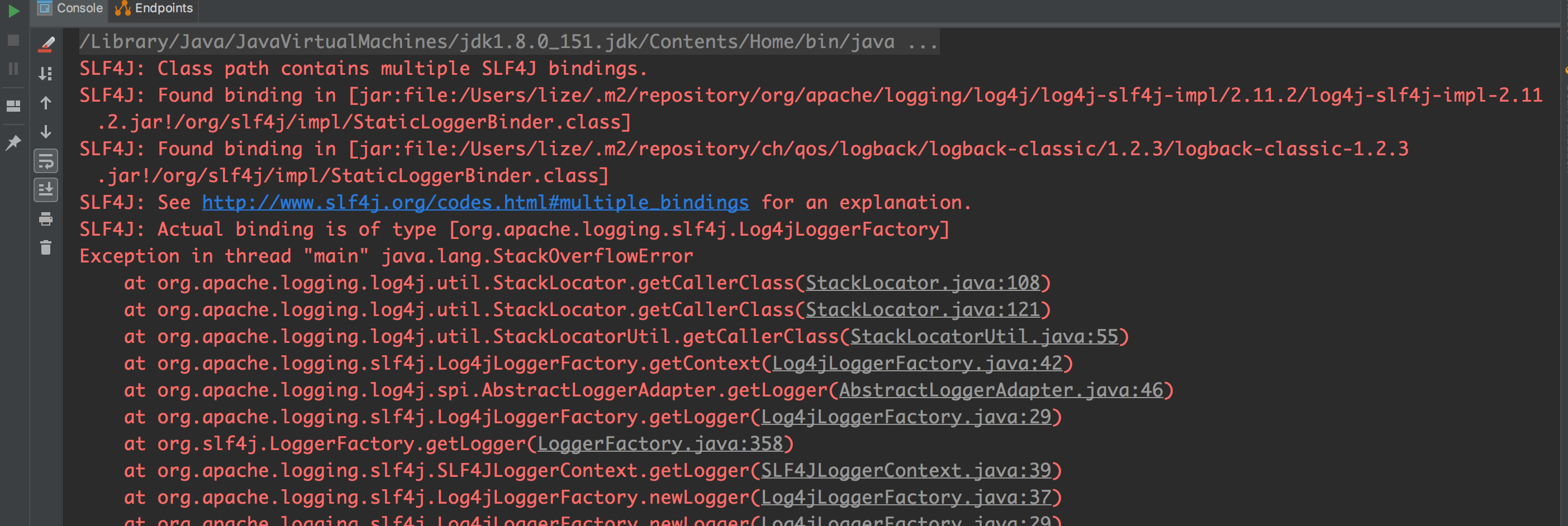Open LoggerFactory.java:358 link
1568x526 pixels.
pos(661,443)
